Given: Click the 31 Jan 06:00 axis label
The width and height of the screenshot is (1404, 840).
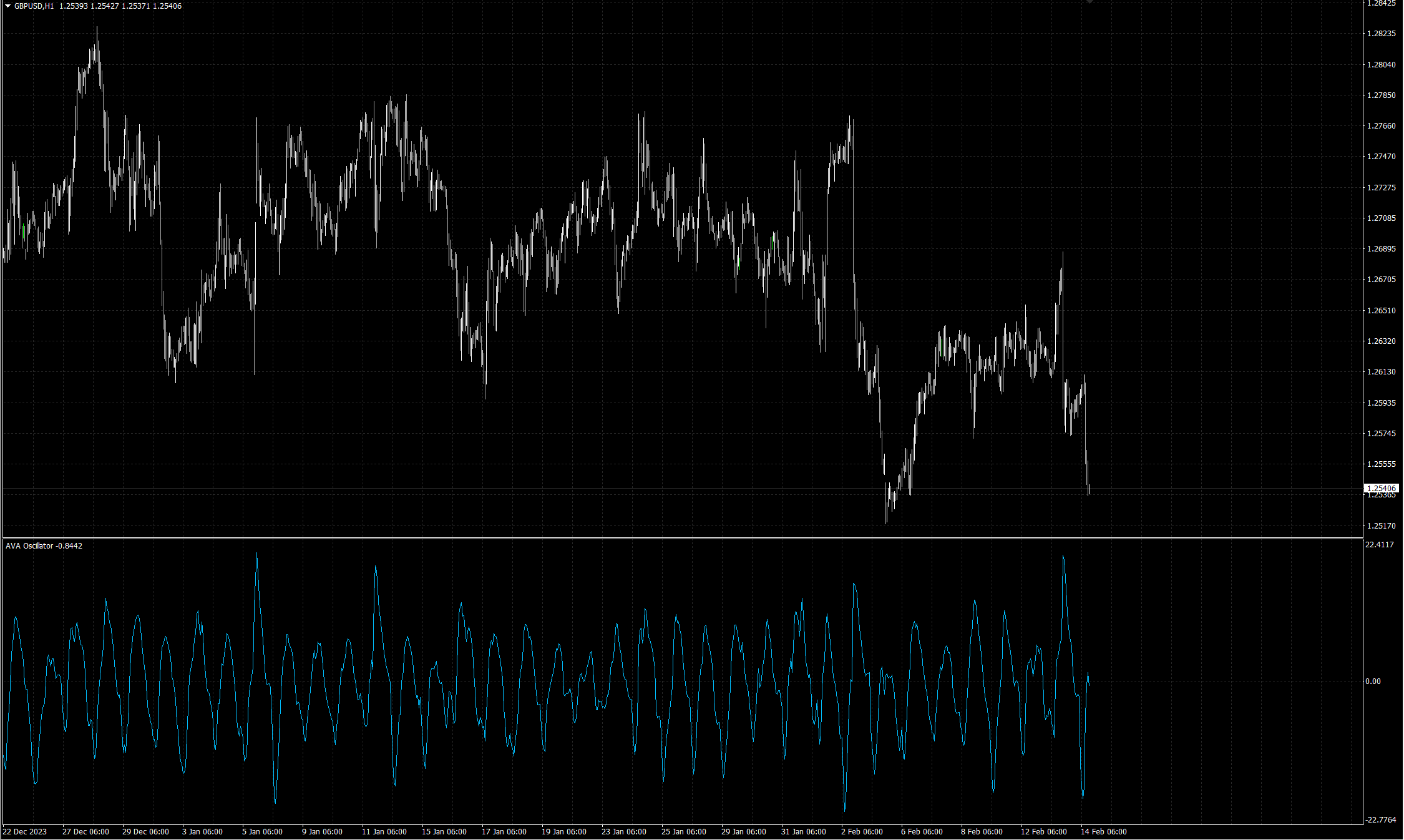Looking at the screenshot, I should 804,831.
